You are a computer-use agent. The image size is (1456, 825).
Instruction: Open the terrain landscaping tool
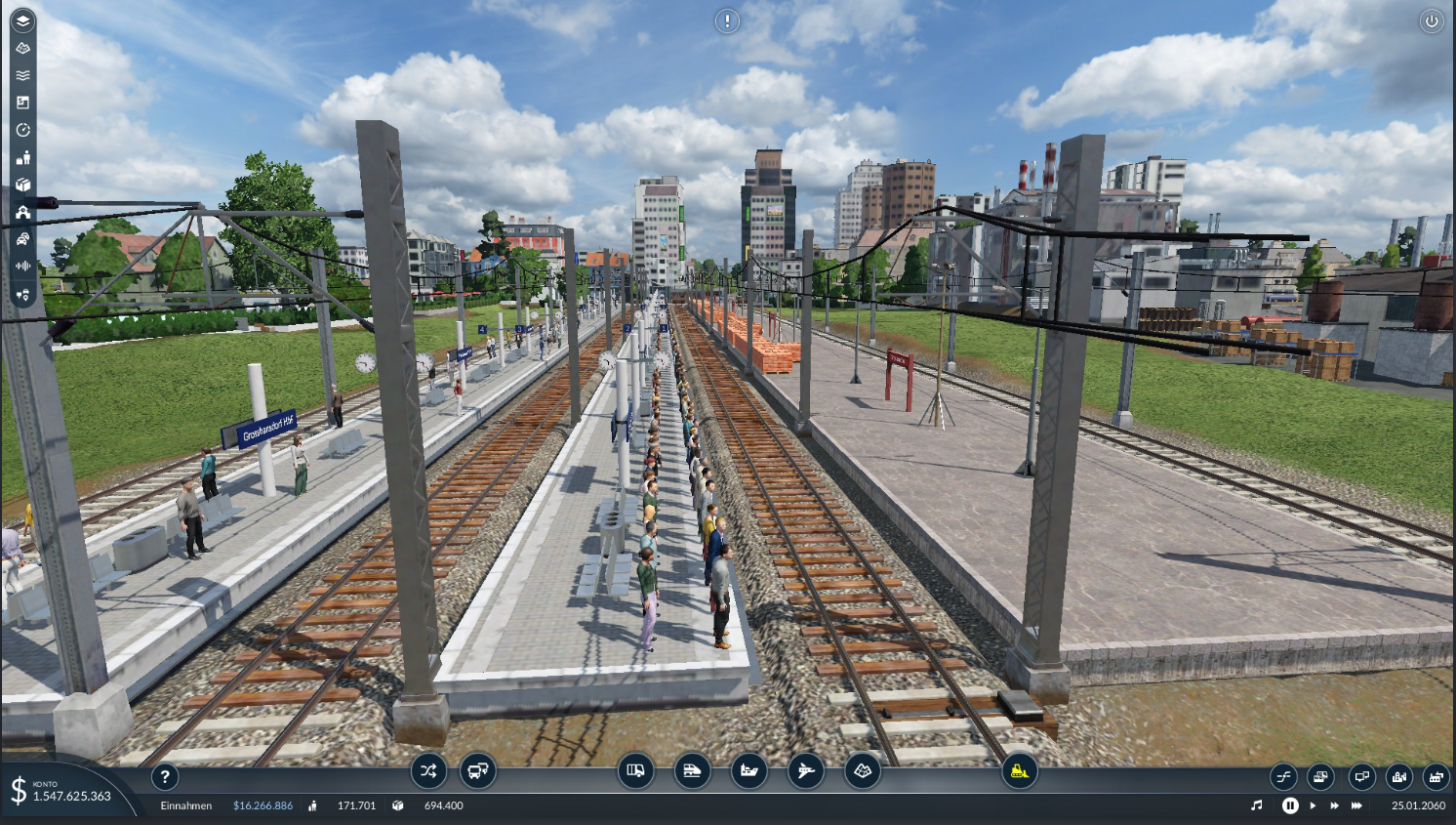[862, 771]
